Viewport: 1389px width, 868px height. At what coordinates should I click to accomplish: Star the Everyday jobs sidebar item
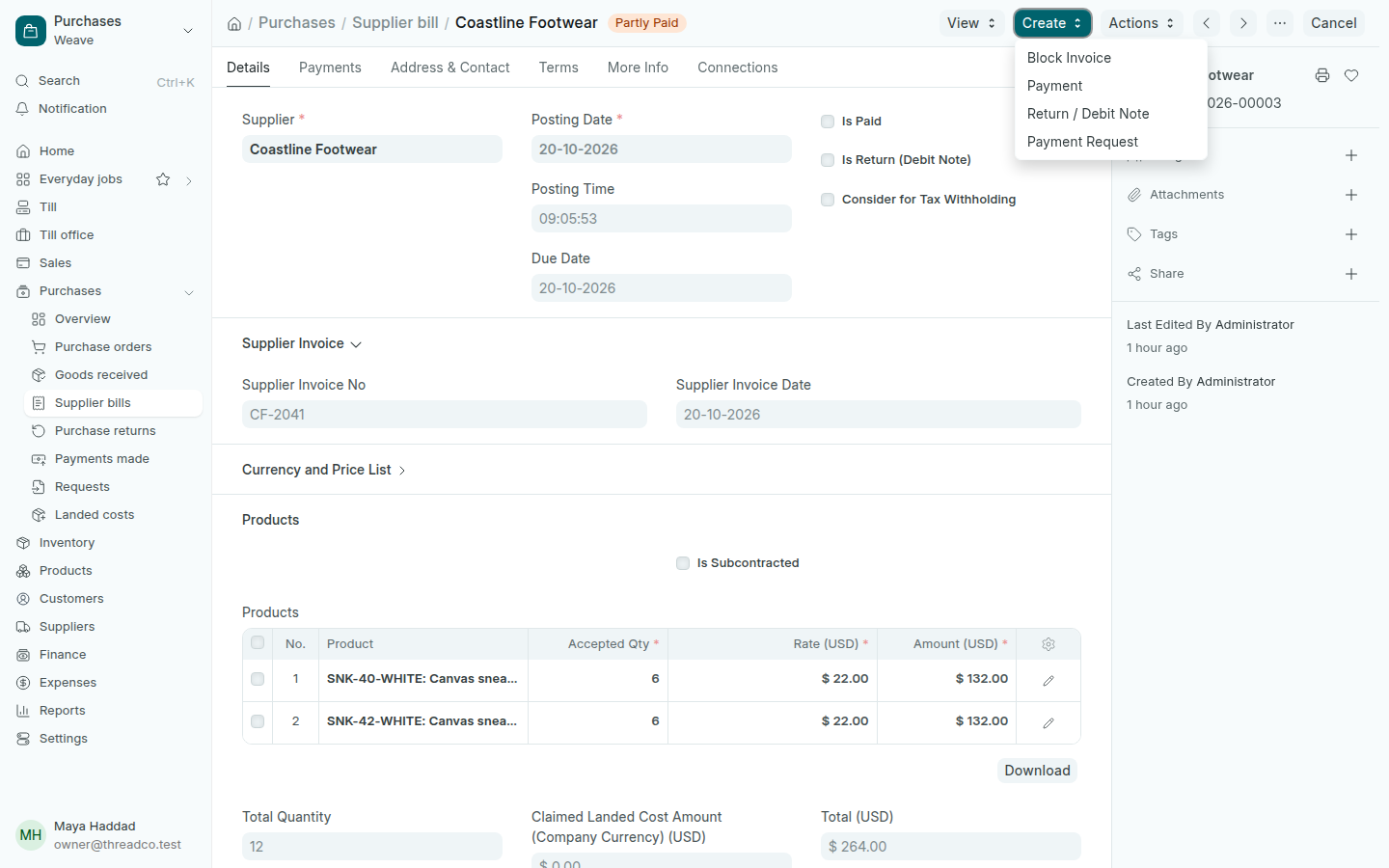pyautogui.click(x=163, y=179)
